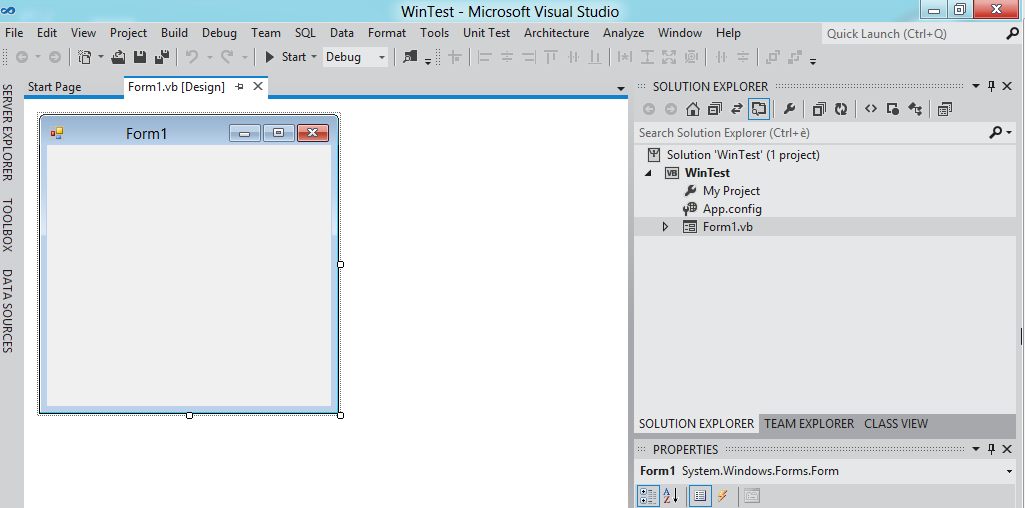Switch to the Start Page tab
Image resolution: width=1025 pixels, height=508 pixels.
(55, 87)
